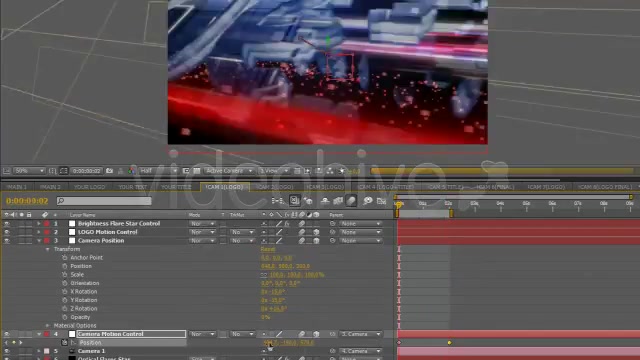Toggle visibility of the Camera 1 layer
640x360 pixels.
coord(7,351)
